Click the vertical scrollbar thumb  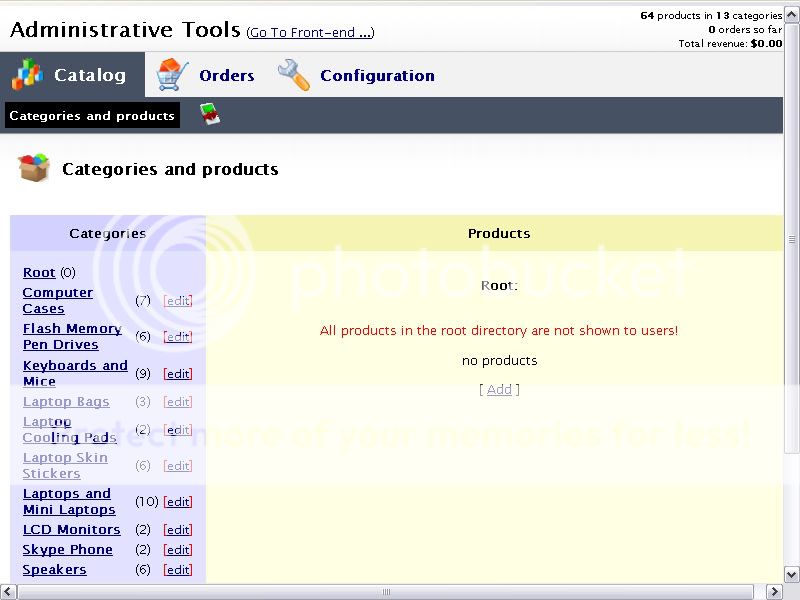(792, 238)
